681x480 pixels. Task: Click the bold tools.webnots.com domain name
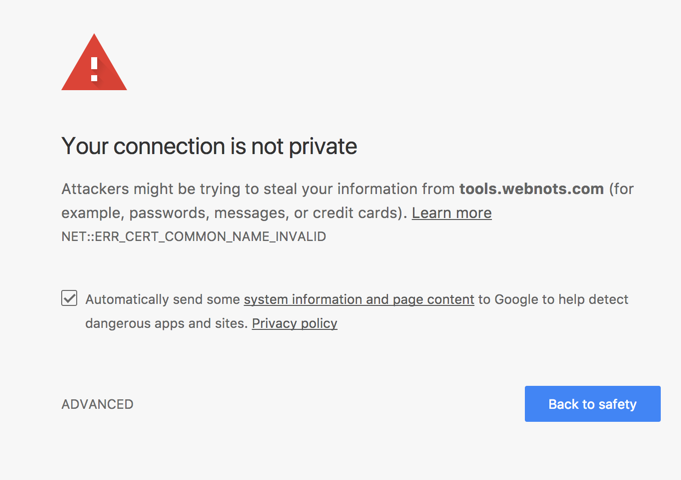click(531, 189)
